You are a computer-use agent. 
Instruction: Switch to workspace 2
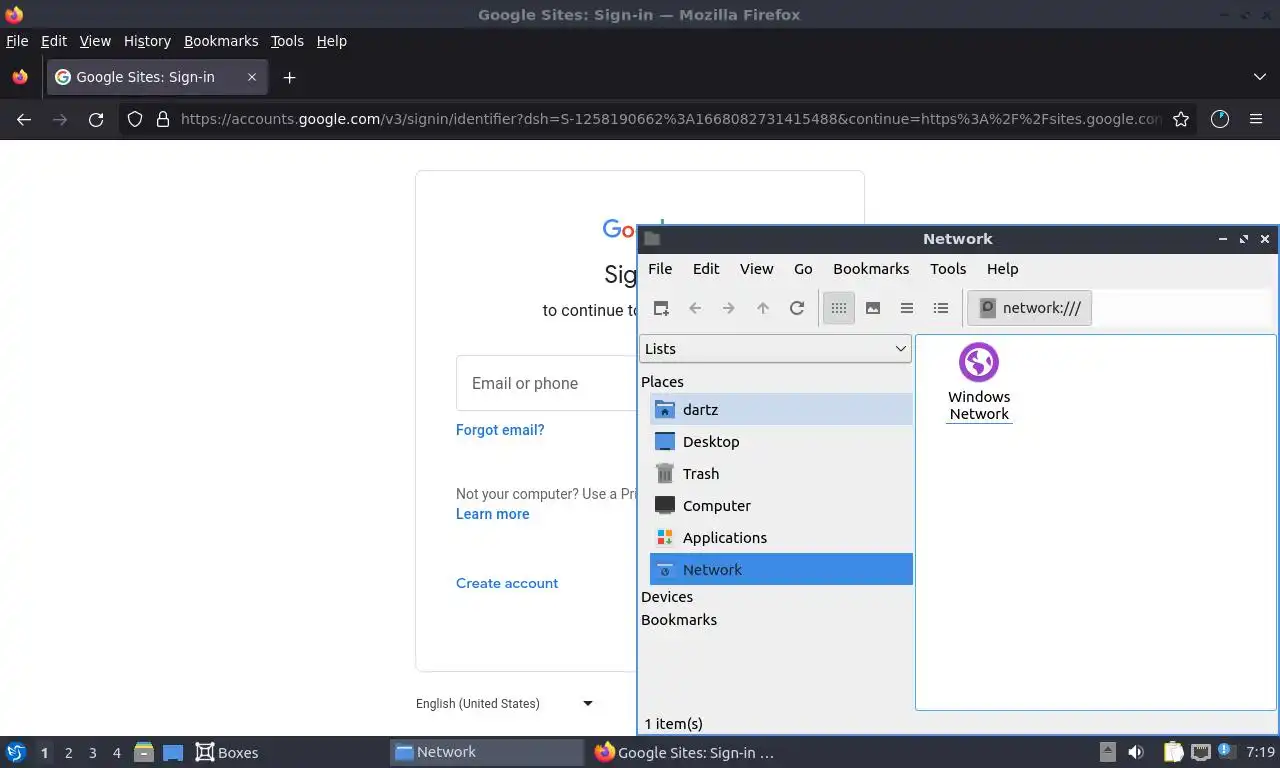tap(68, 753)
